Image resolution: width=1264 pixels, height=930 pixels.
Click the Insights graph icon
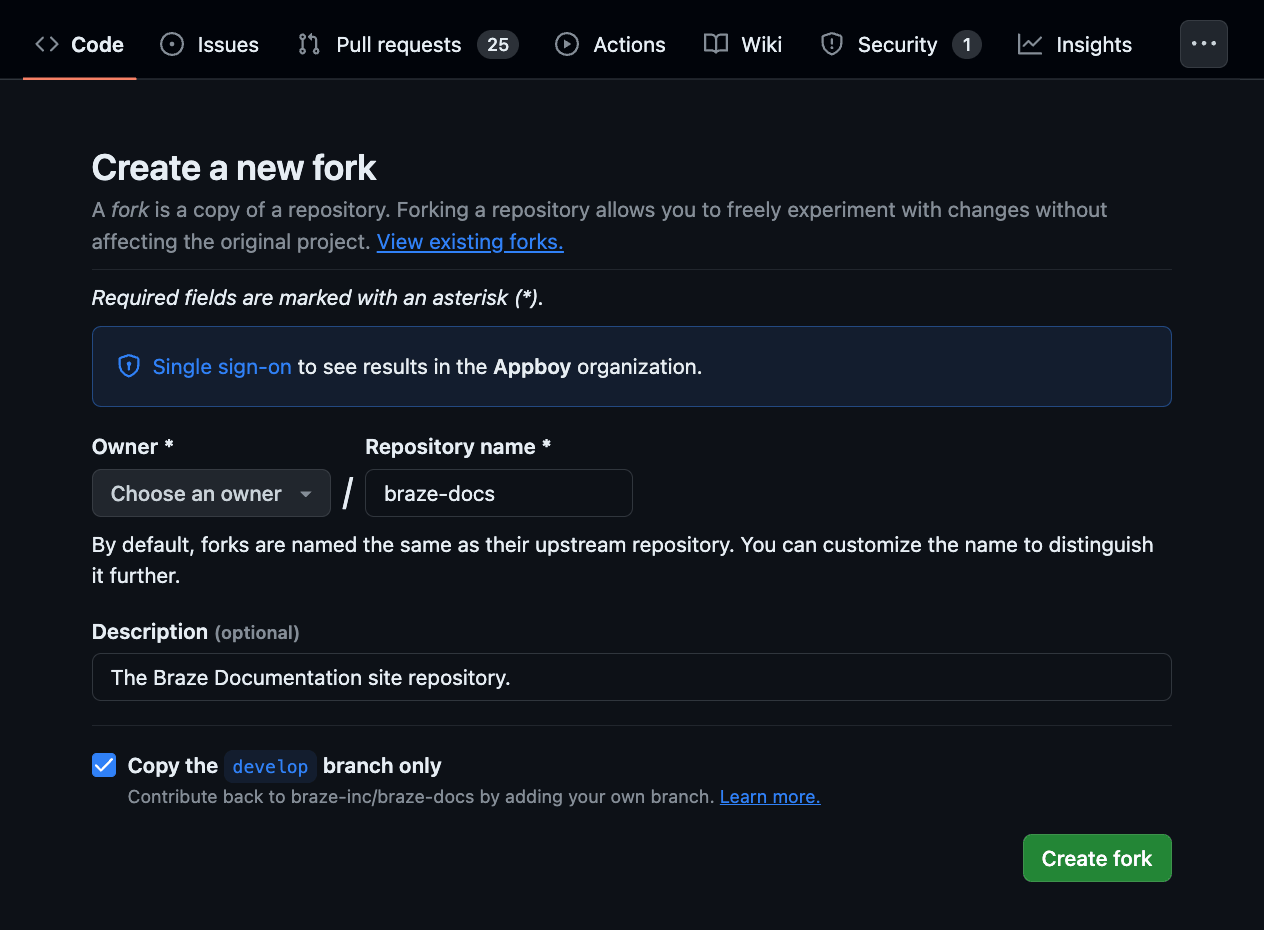(x=1030, y=44)
